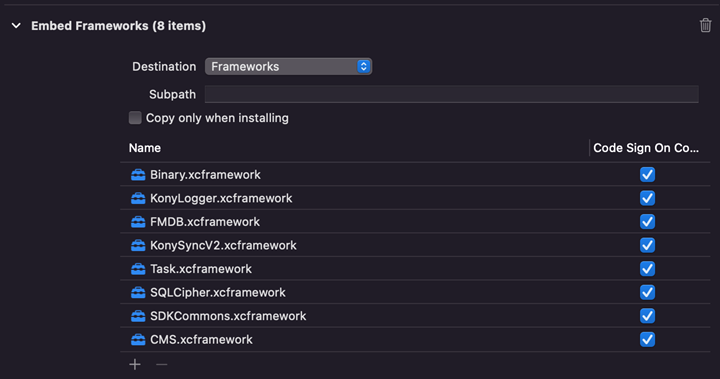This screenshot has height=379, width=720.
Task: Uncheck Code Sign for Binary.xcframework
Action: pos(647,175)
